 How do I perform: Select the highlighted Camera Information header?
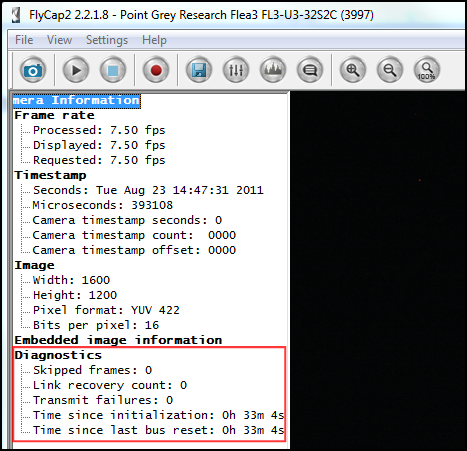pyautogui.click(x=76, y=101)
